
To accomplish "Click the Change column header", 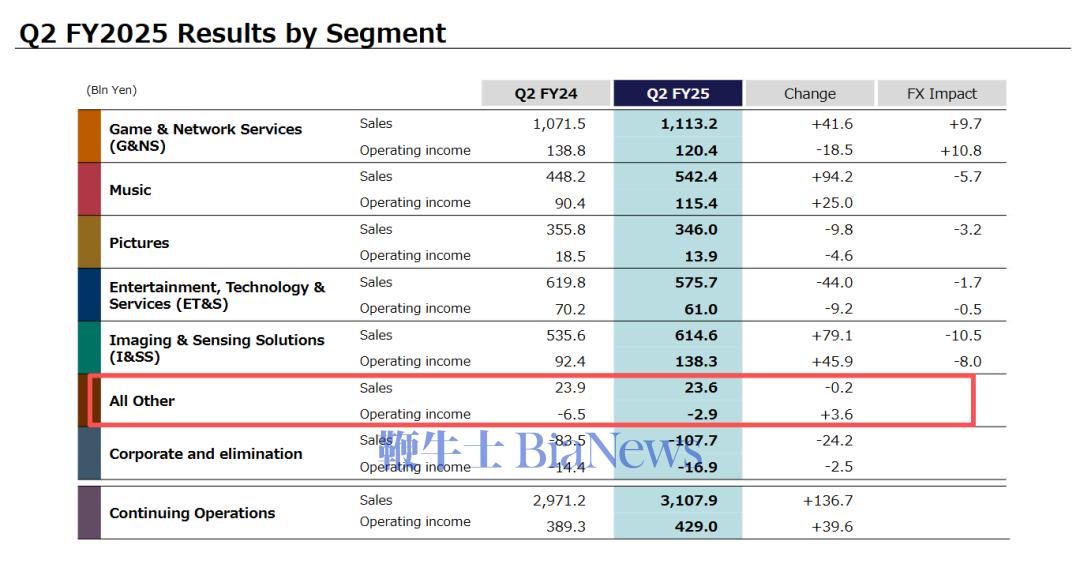I will point(809,94).
